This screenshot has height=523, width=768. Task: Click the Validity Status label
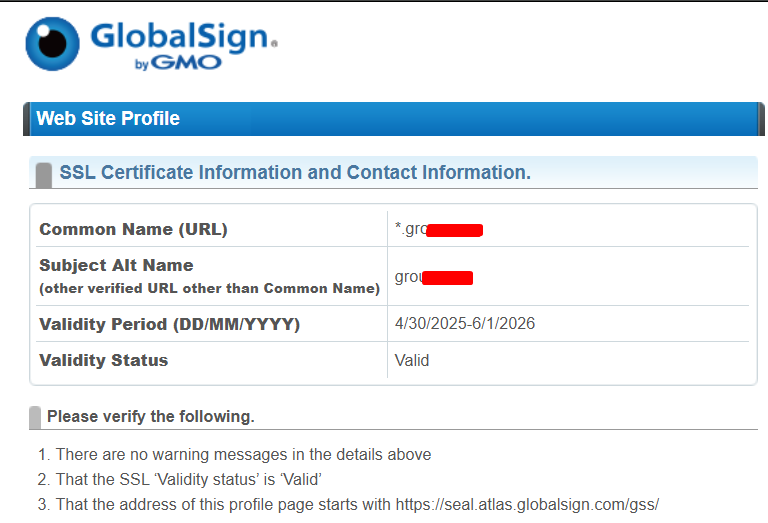tap(103, 360)
